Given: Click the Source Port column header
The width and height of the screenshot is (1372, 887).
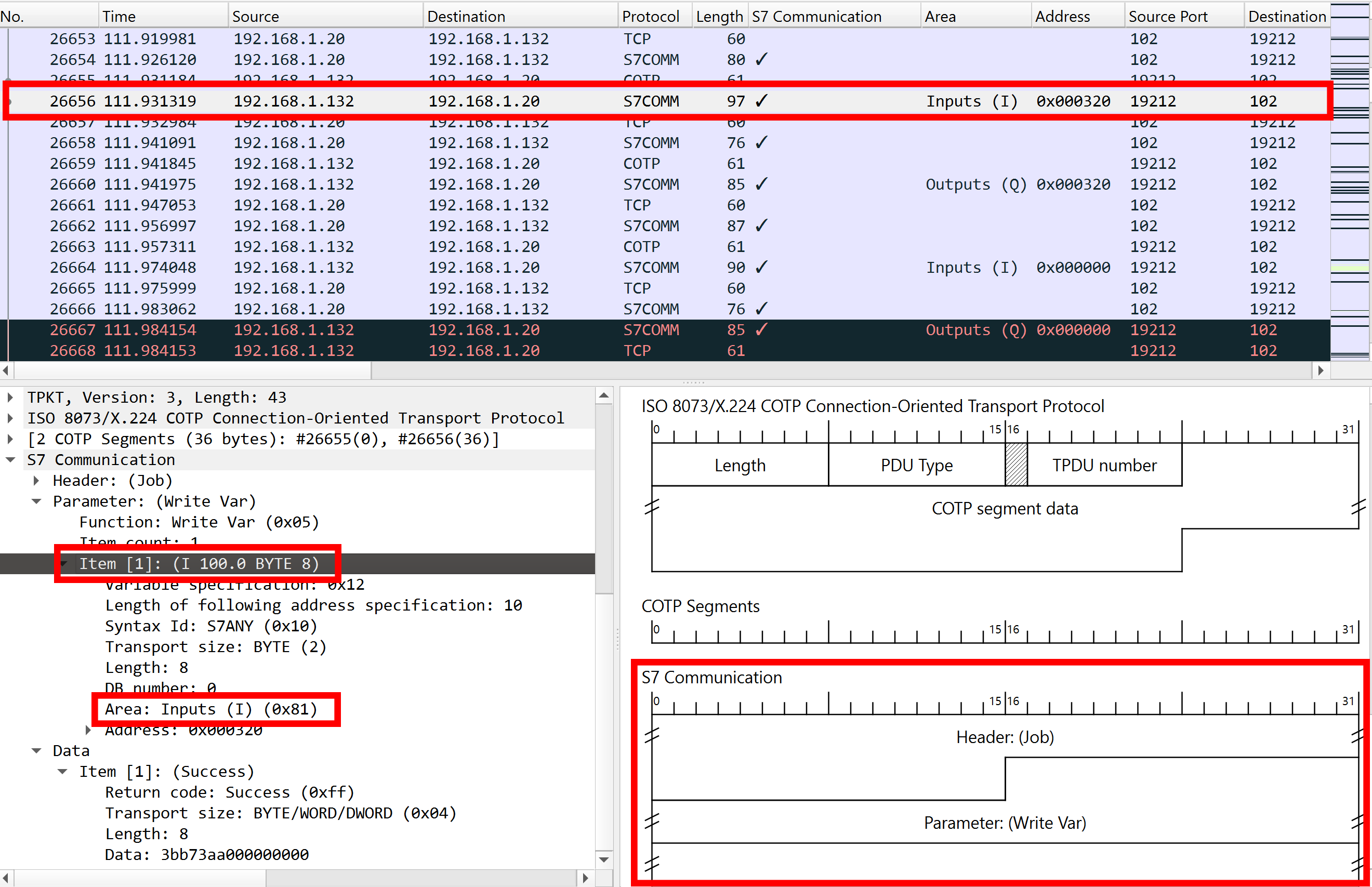Looking at the screenshot, I should tap(1168, 16).
